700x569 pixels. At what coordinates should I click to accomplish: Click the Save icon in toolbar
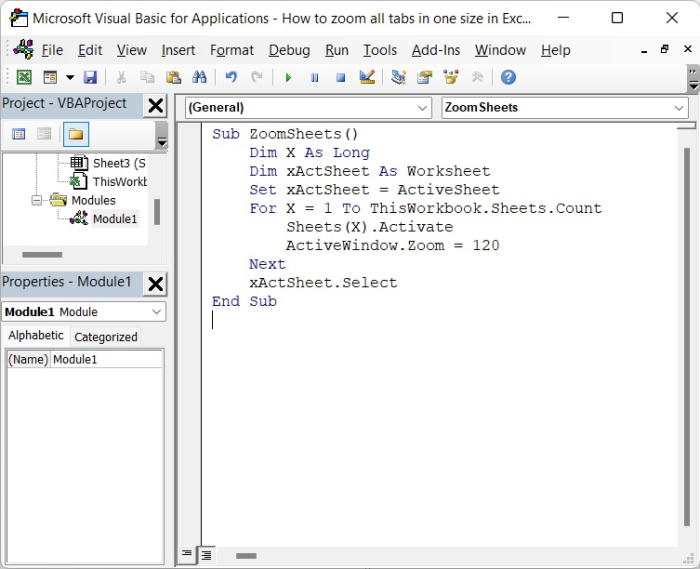tap(90, 78)
